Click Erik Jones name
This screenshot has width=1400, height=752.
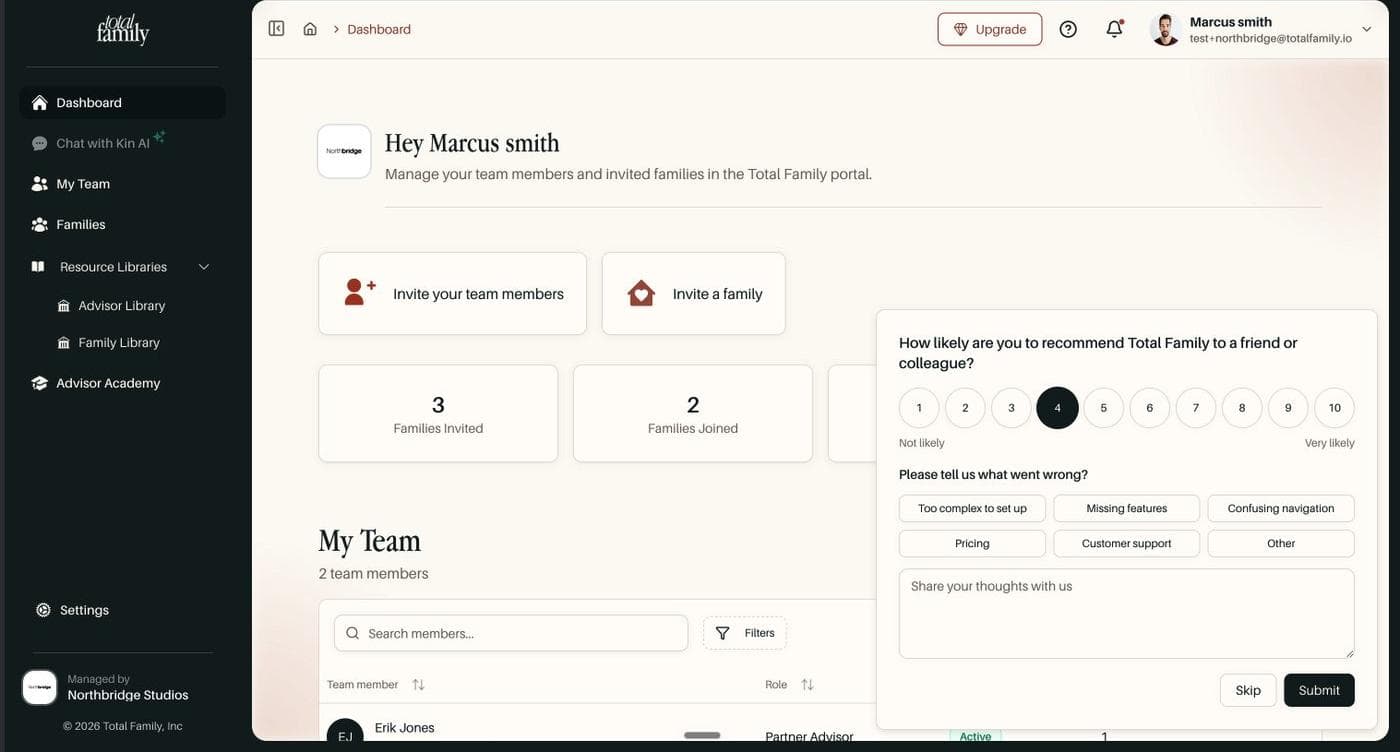(405, 728)
